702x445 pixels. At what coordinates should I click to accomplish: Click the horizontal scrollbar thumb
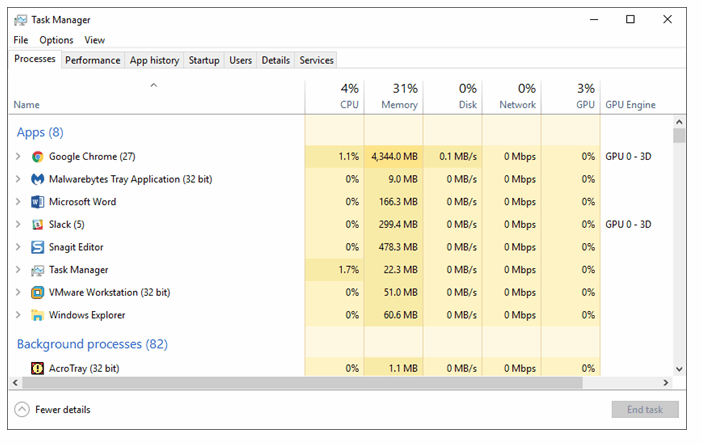(x=303, y=383)
